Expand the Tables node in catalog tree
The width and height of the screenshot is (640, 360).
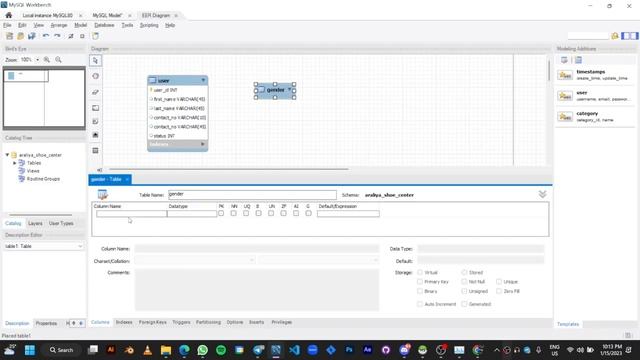pos(15,163)
